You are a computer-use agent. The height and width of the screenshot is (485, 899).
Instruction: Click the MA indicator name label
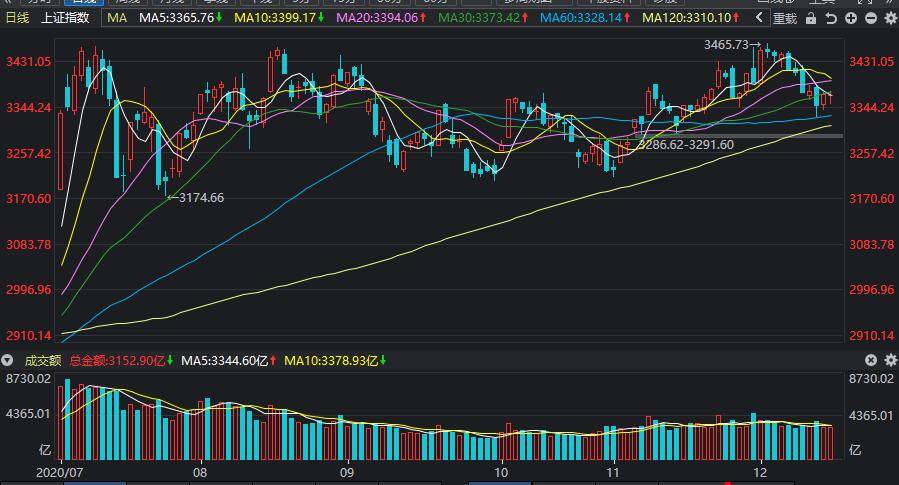click(117, 18)
